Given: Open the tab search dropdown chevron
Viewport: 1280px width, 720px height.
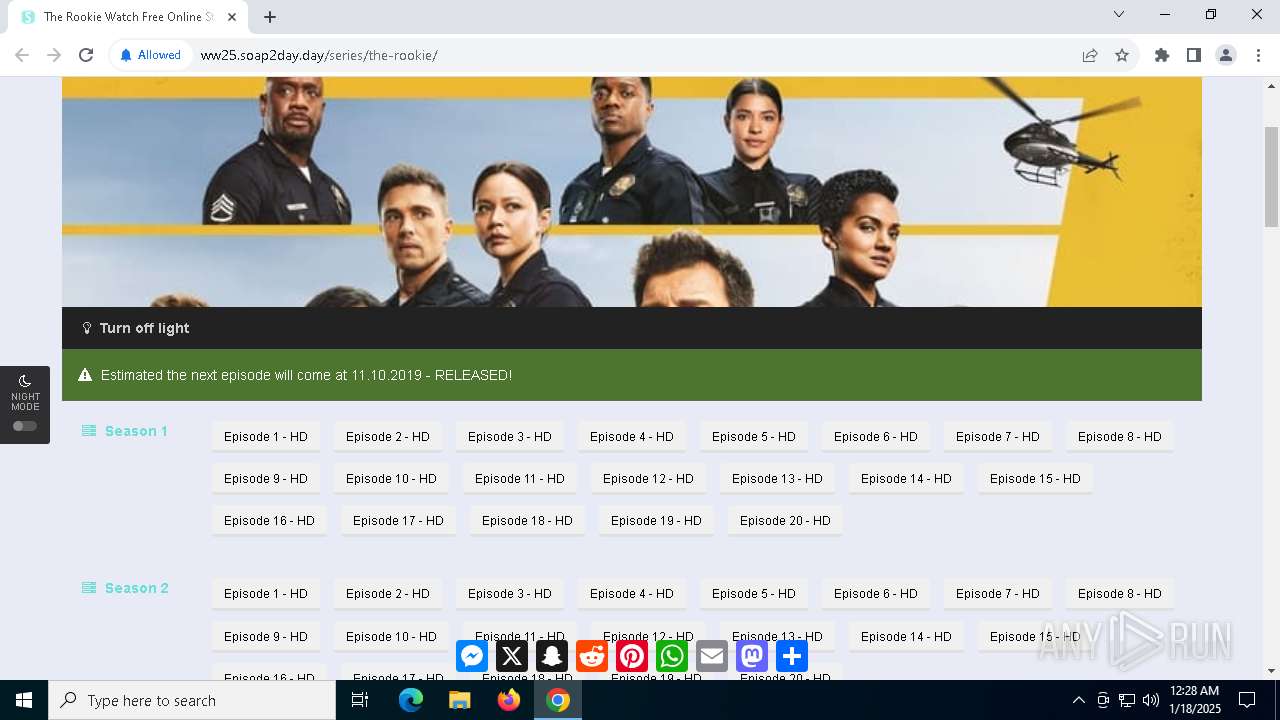Looking at the screenshot, I should point(1119,14).
